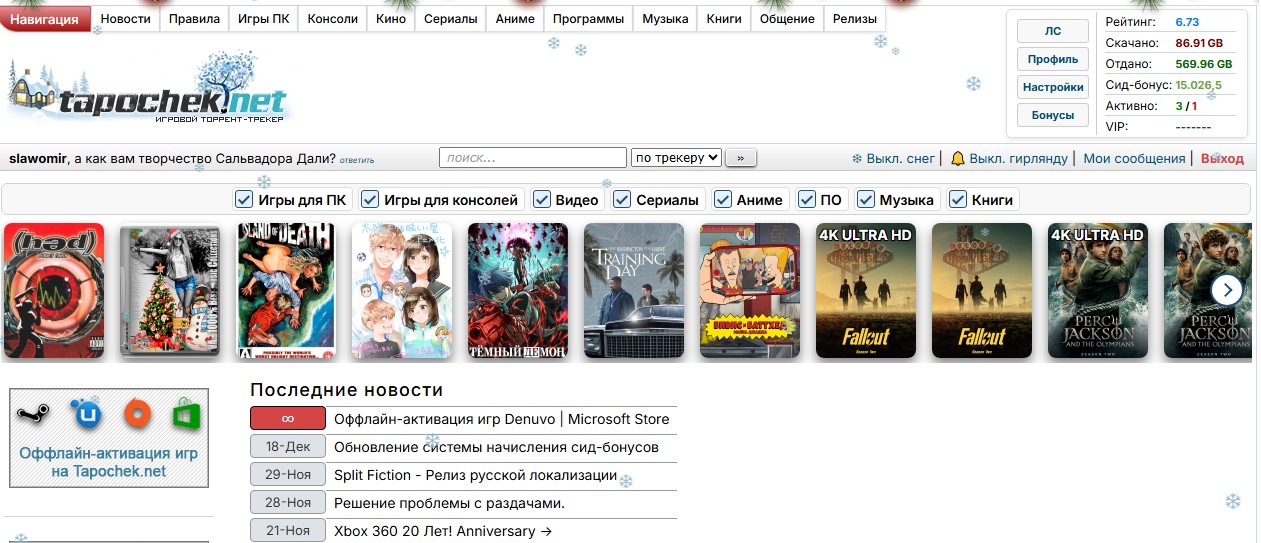Screen dimensions: 1261x543
Task: Open the Кино menu item
Action: click(x=391, y=19)
